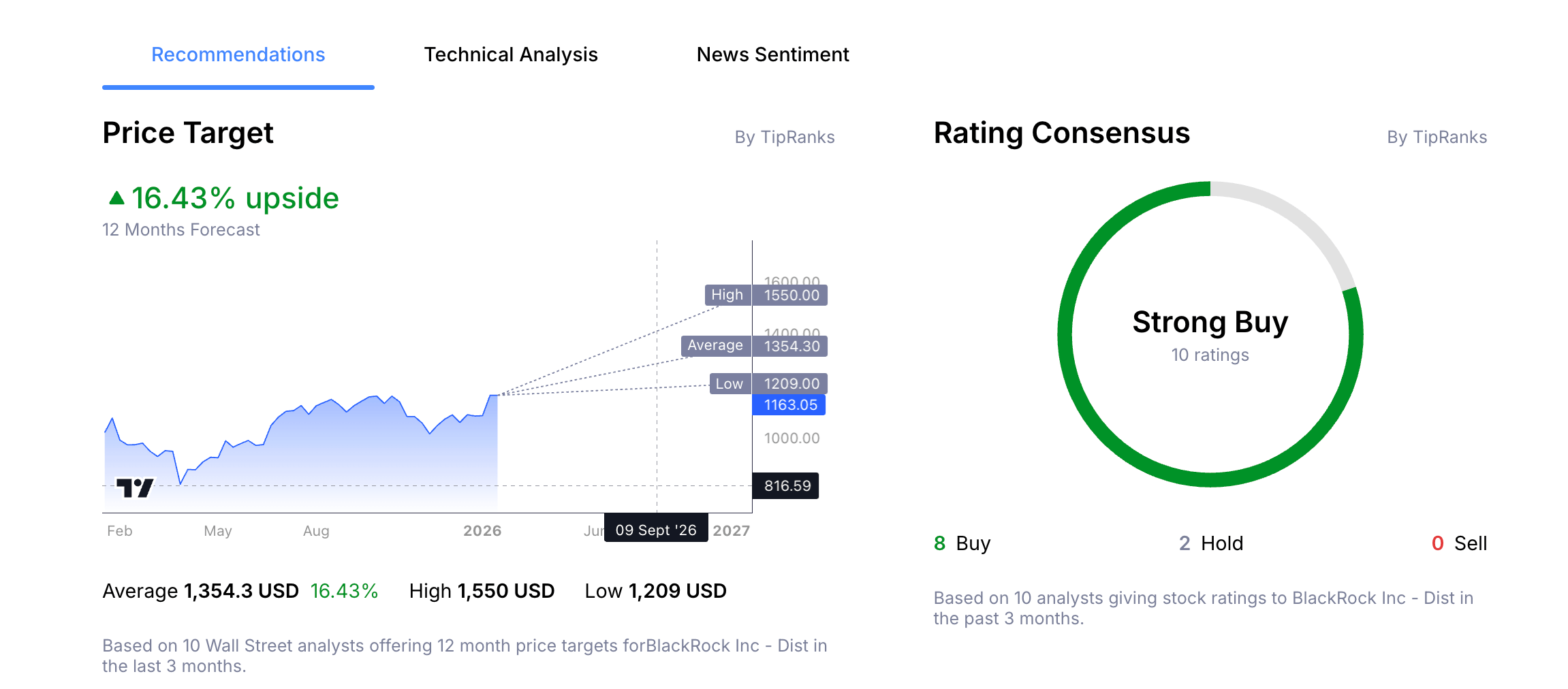
Task: Select the green upside triangle indicator
Action: [x=117, y=197]
